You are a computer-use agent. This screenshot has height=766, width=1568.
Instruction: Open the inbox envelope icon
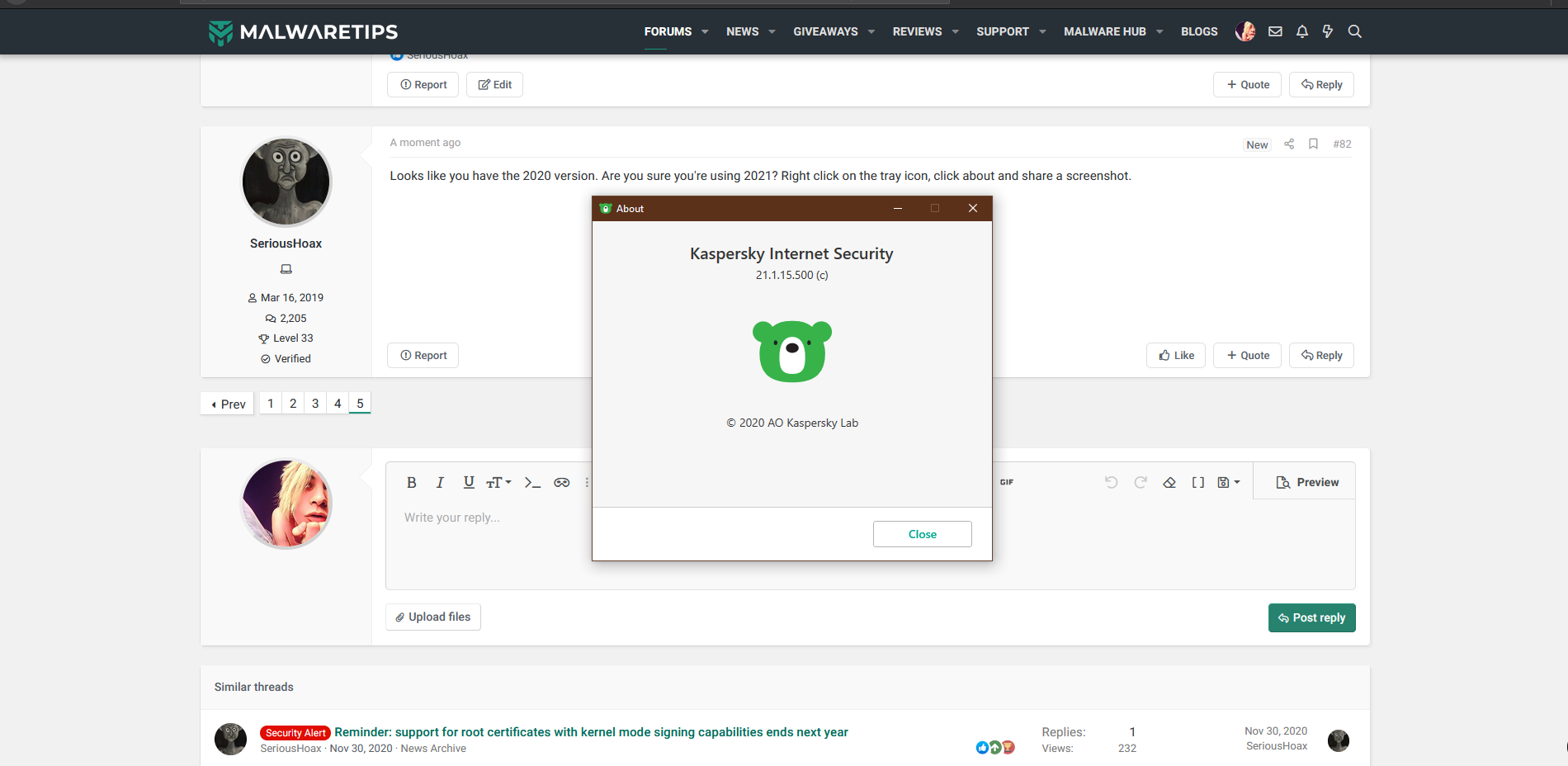click(1275, 31)
